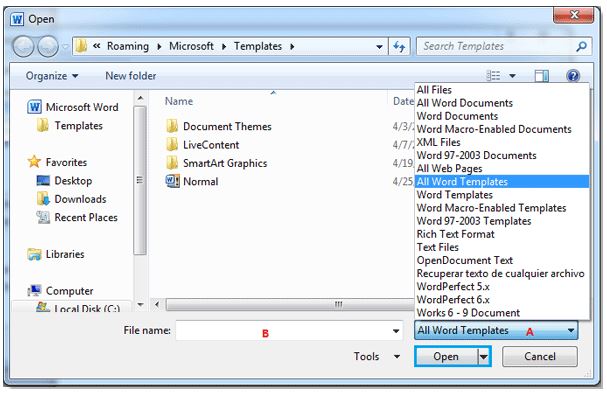Click the horizontal scrollbar thumb
This screenshot has height=396, width=607.
pos(290,304)
